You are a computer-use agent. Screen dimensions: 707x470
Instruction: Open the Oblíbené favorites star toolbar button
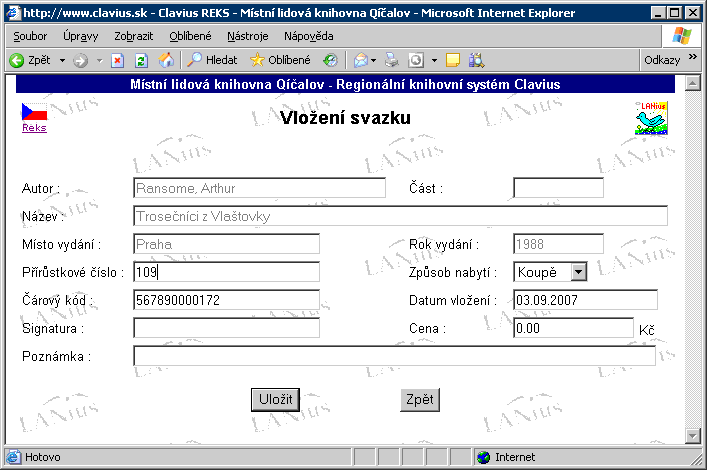[280, 60]
